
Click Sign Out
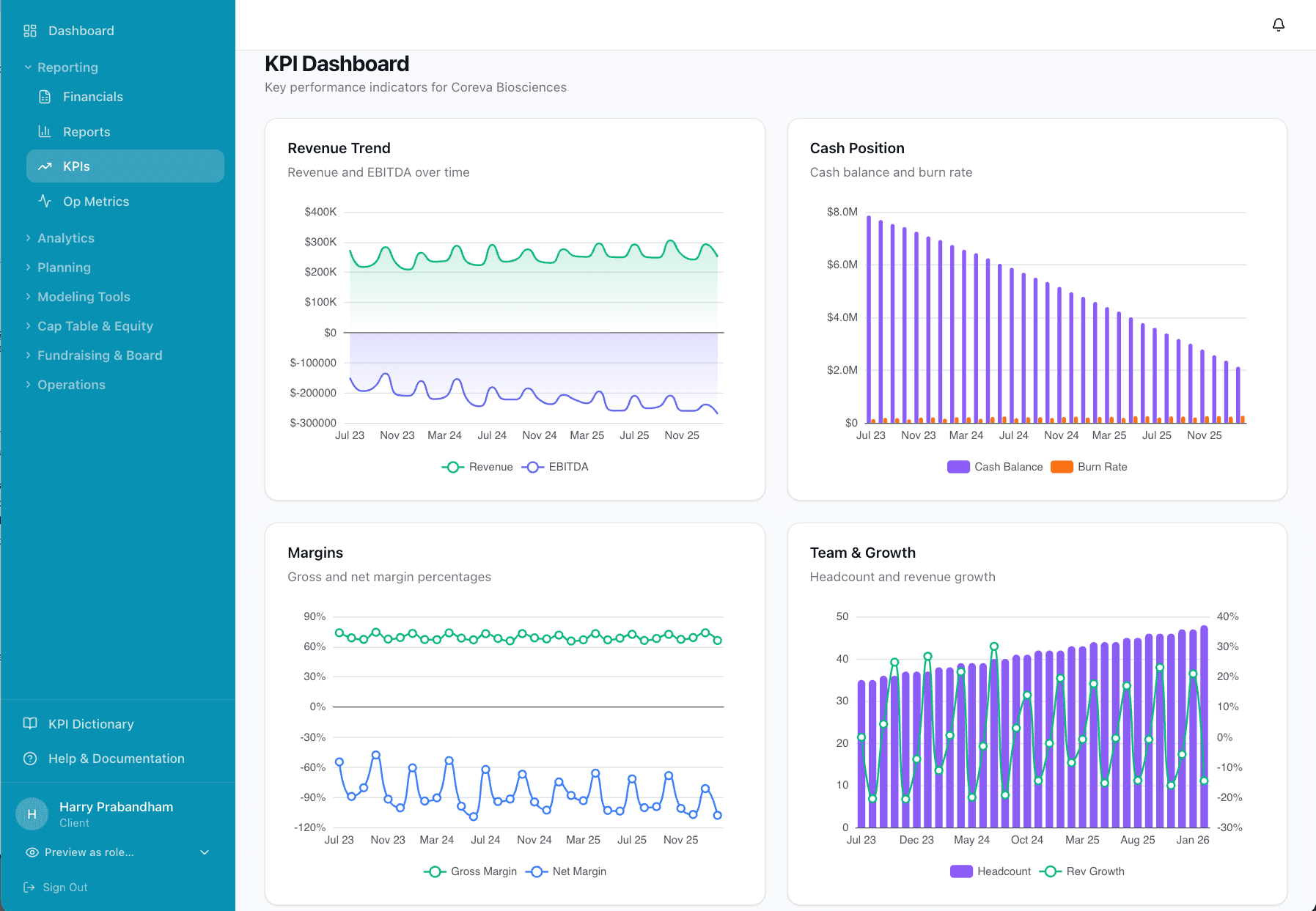tap(65, 887)
